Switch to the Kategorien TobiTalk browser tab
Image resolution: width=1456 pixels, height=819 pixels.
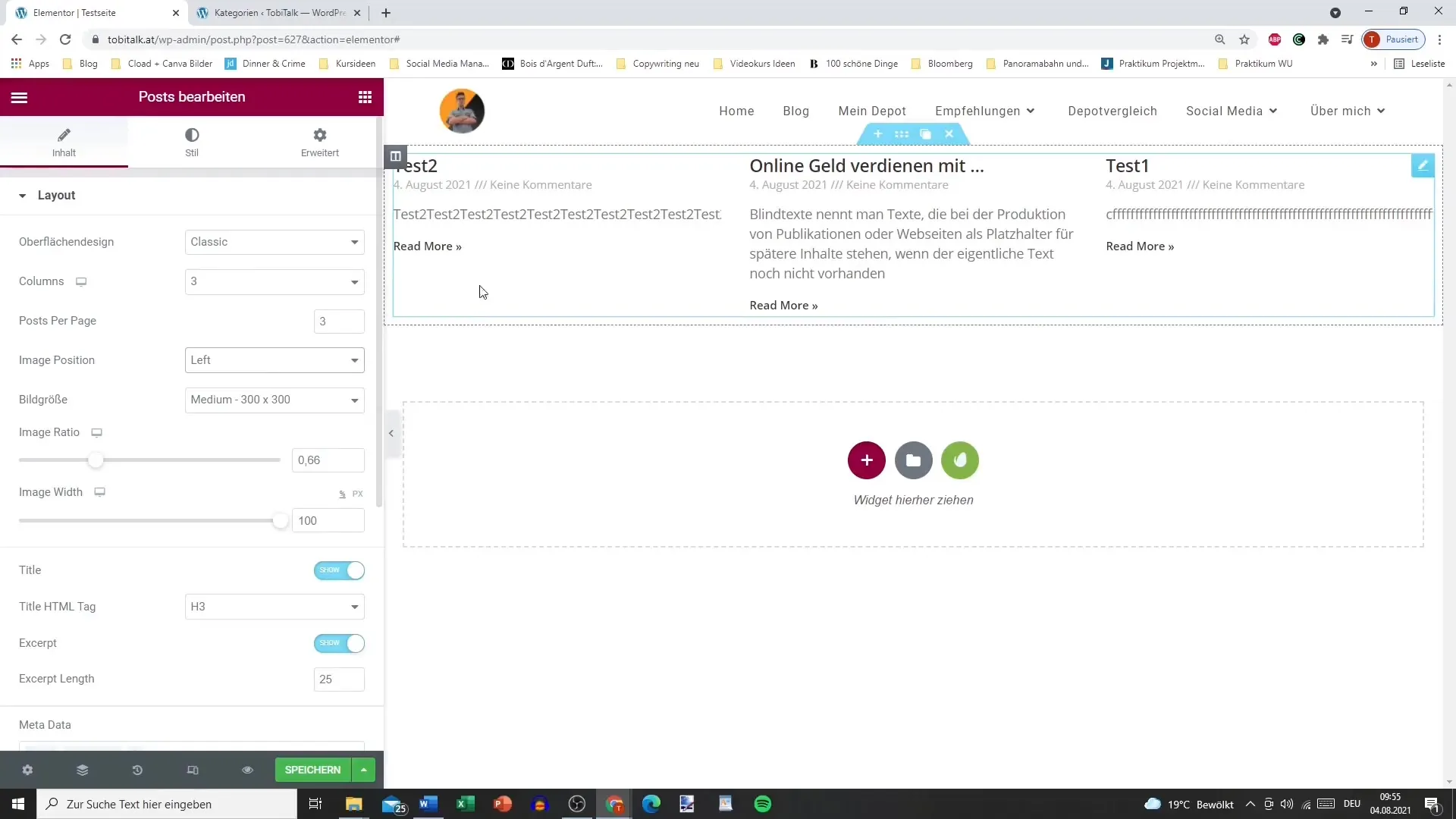[278, 13]
